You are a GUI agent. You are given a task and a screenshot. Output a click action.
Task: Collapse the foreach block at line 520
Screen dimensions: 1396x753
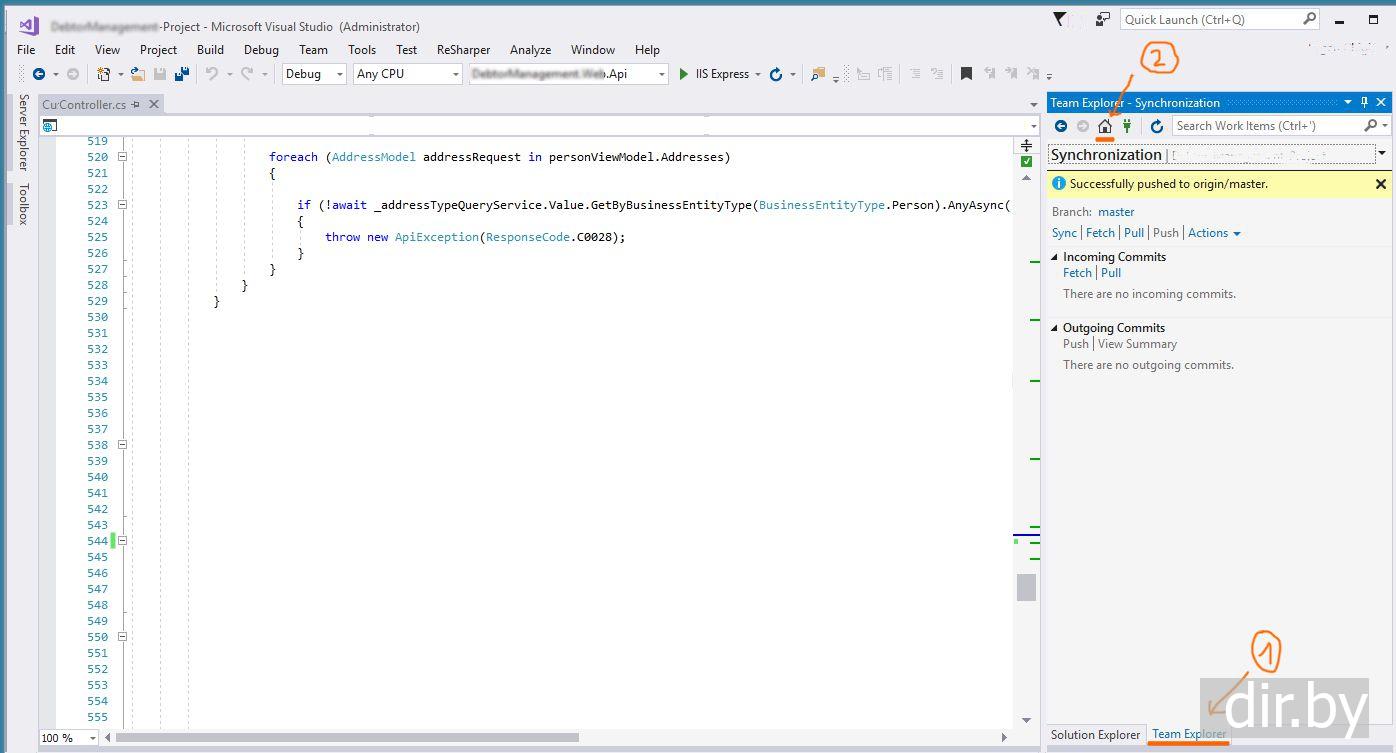pos(122,157)
